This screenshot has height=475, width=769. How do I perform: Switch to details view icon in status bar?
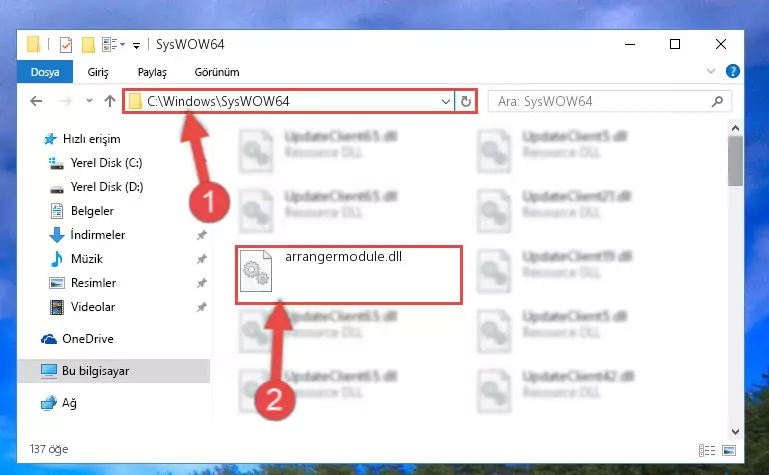707,450
